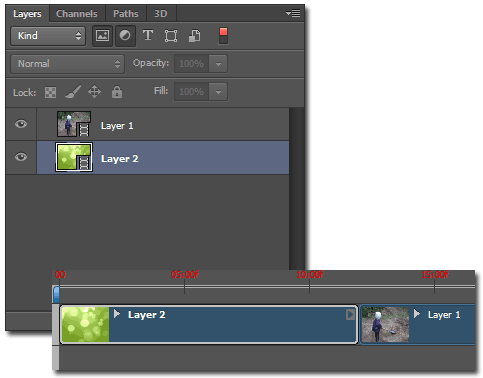Open the Normal blend mode dropdown

click(x=67, y=64)
